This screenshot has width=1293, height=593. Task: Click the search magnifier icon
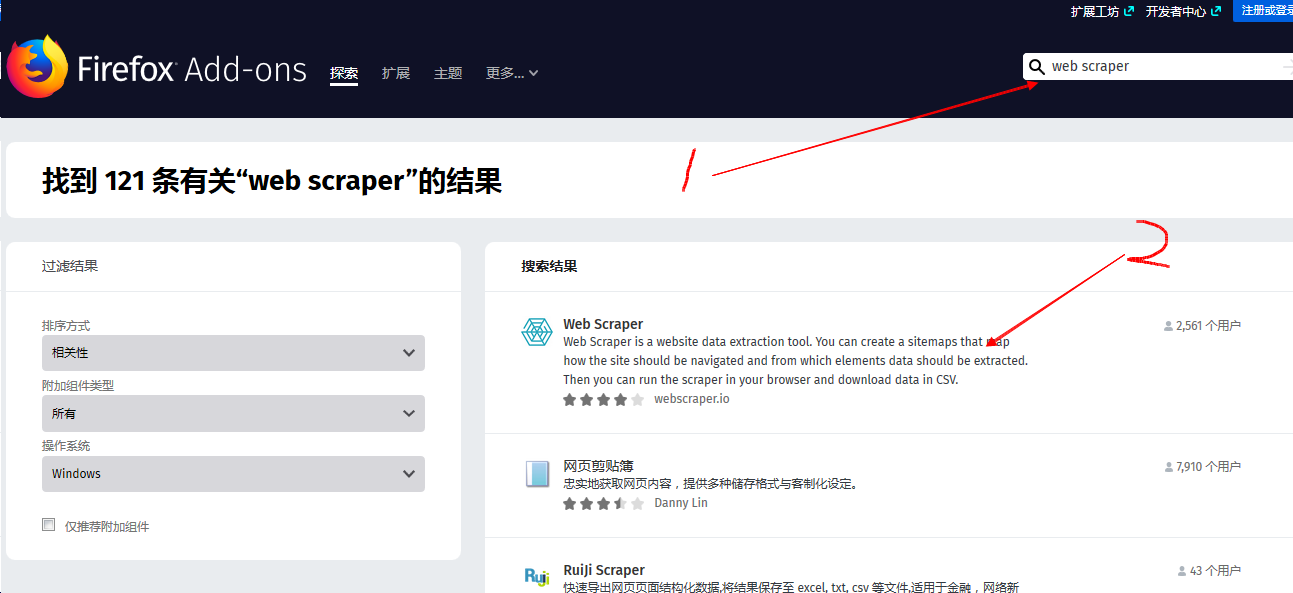1037,66
